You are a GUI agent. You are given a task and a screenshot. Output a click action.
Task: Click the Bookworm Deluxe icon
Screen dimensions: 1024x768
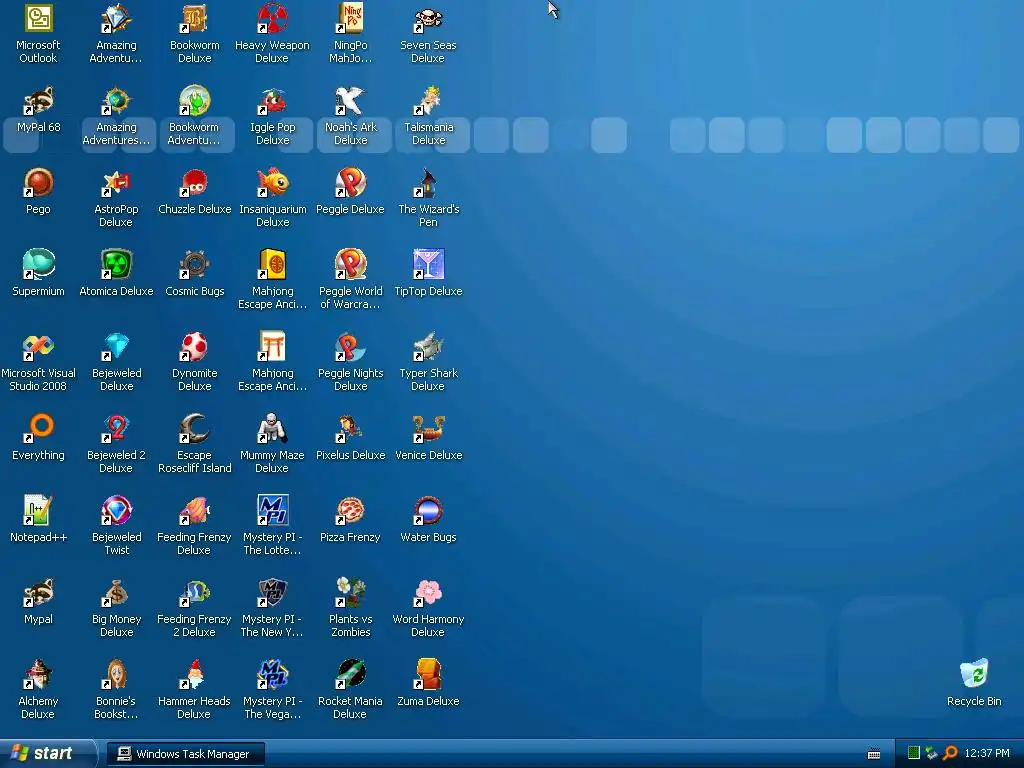[x=195, y=19]
